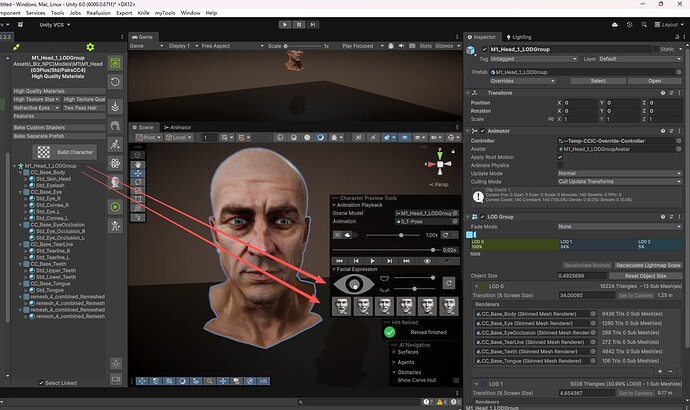690x410 pixels.
Task: Toggle Mute Audio in Game view toolbar
Action: 401,46
